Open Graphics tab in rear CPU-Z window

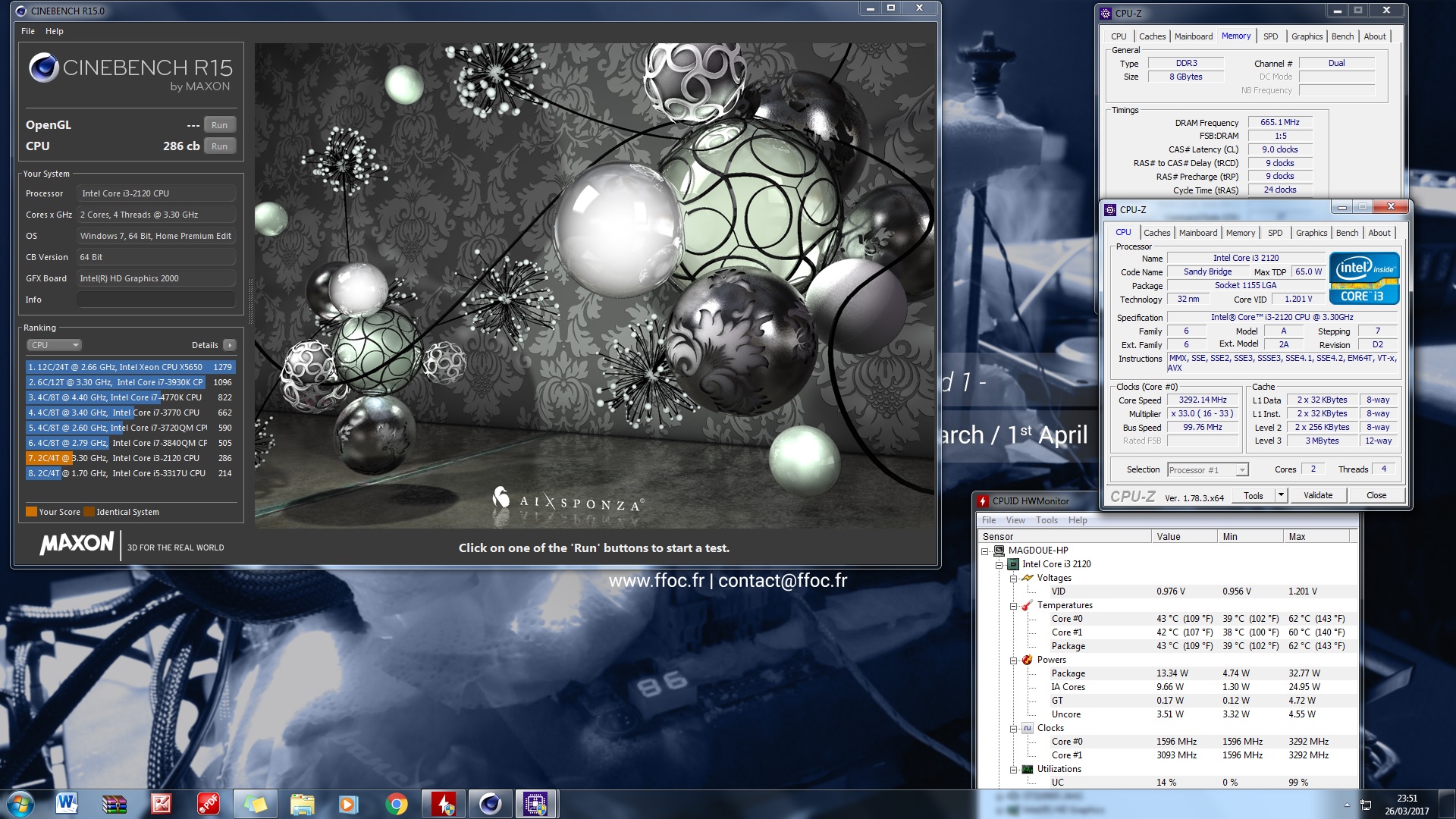pyautogui.click(x=1307, y=36)
